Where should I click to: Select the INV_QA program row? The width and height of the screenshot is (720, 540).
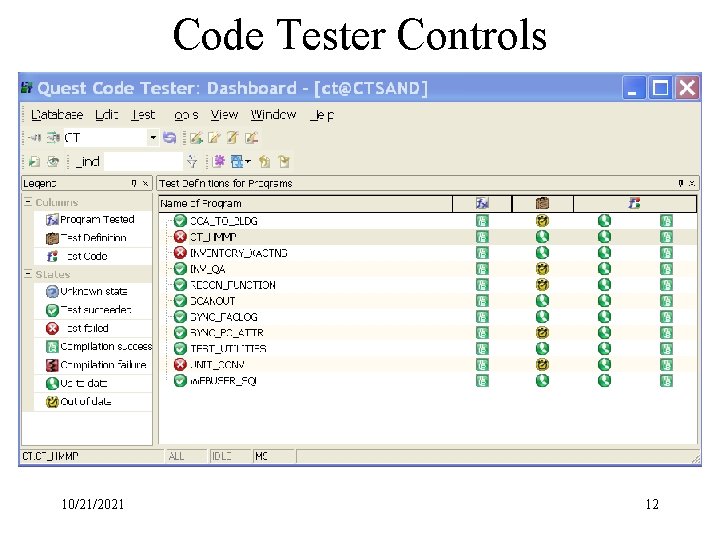428,269
